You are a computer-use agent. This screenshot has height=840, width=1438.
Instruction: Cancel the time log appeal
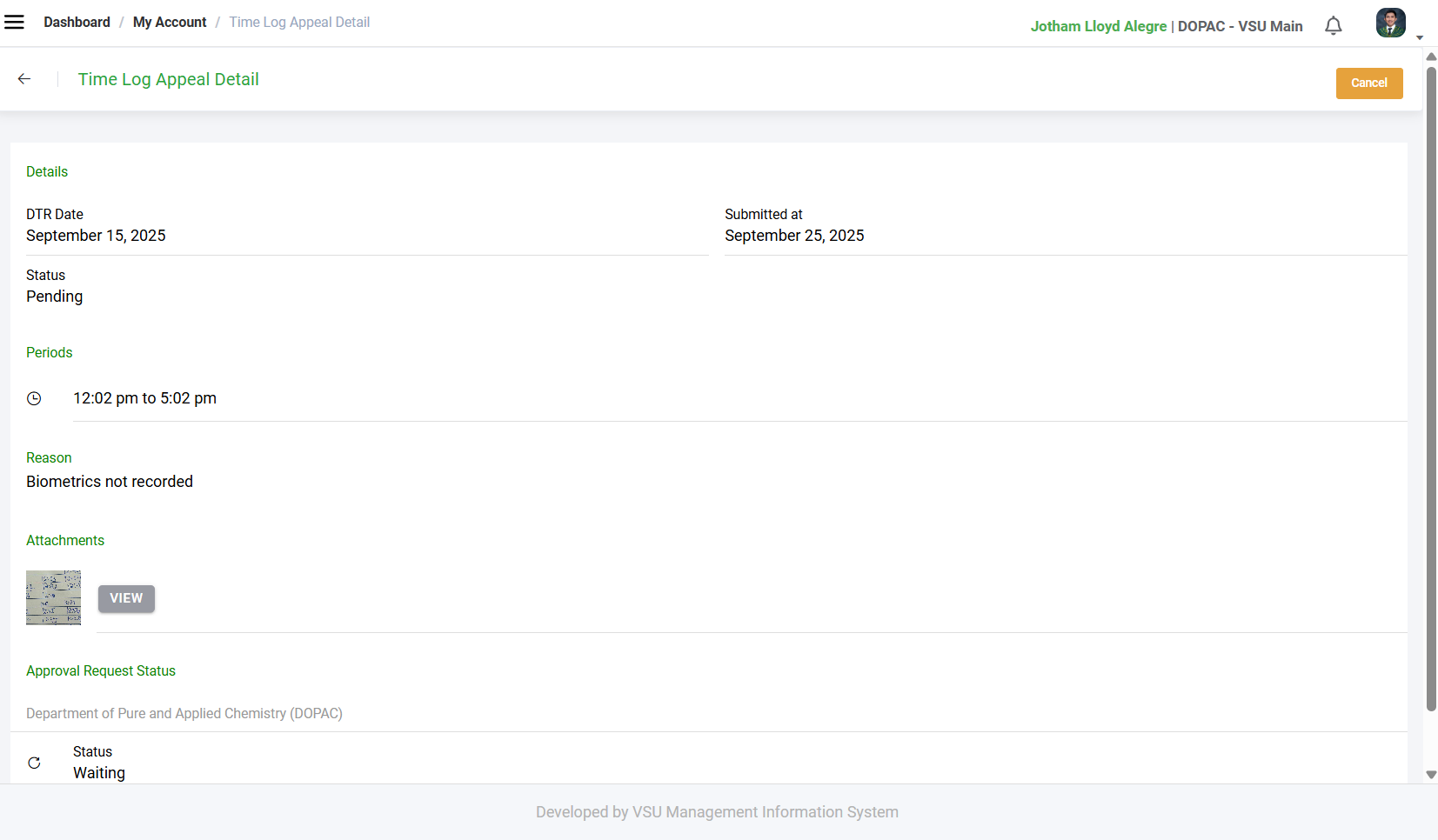click(x=1368, y=83)
